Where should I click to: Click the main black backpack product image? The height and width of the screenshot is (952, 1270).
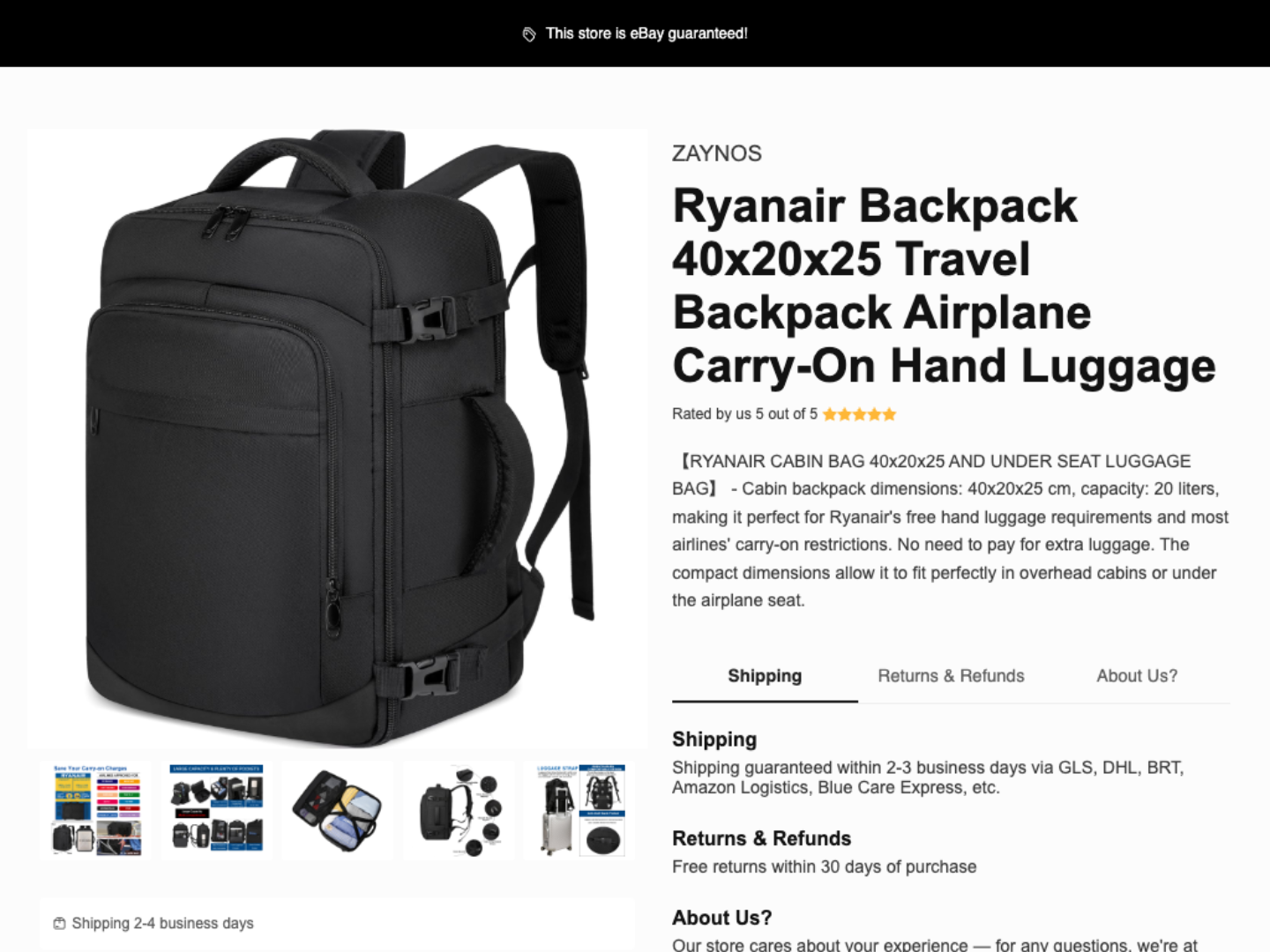[x=337, y=439]
